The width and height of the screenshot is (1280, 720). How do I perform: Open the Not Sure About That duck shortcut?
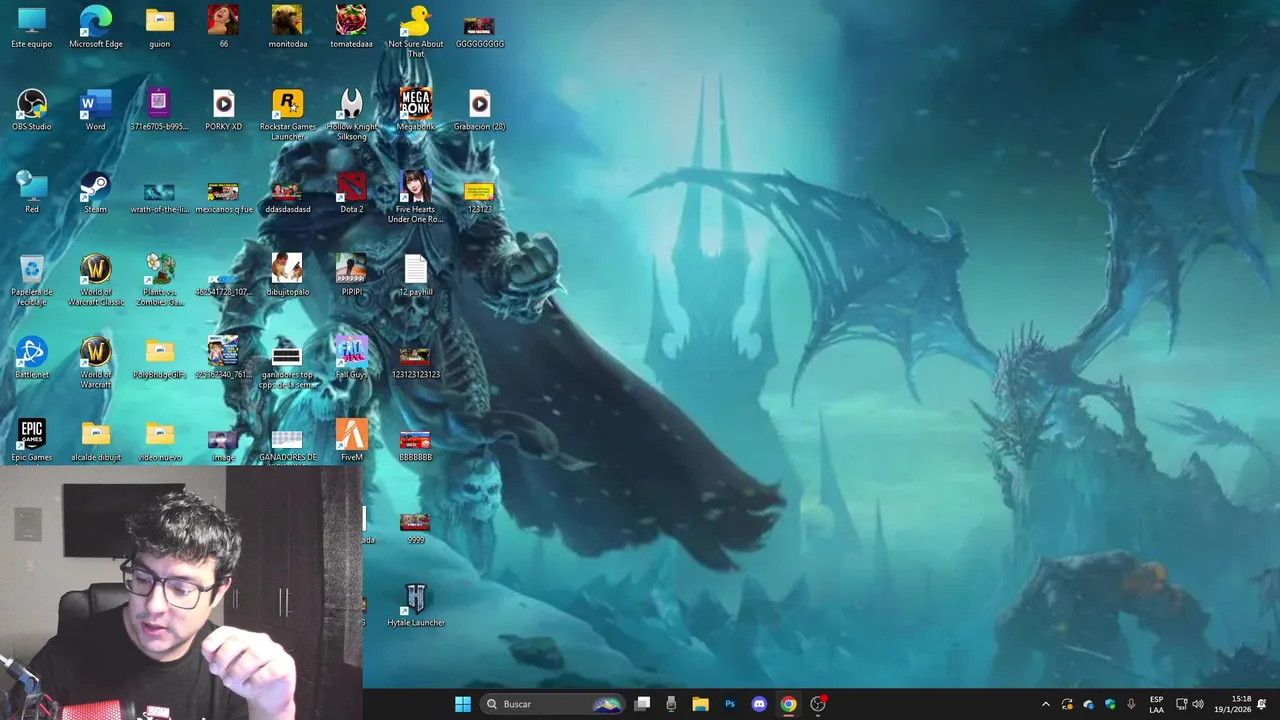(415, 31)
